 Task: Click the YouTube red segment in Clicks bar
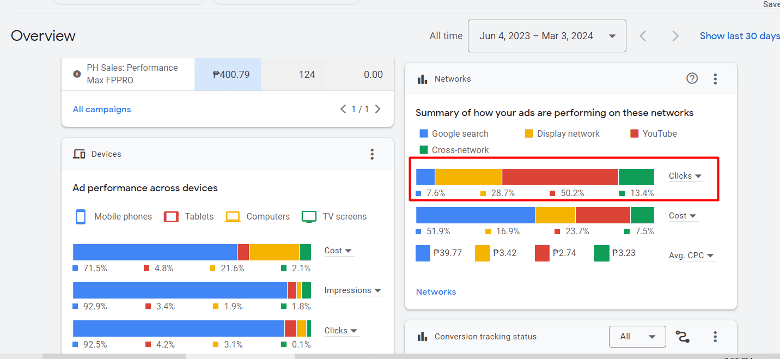coord(560,177)
